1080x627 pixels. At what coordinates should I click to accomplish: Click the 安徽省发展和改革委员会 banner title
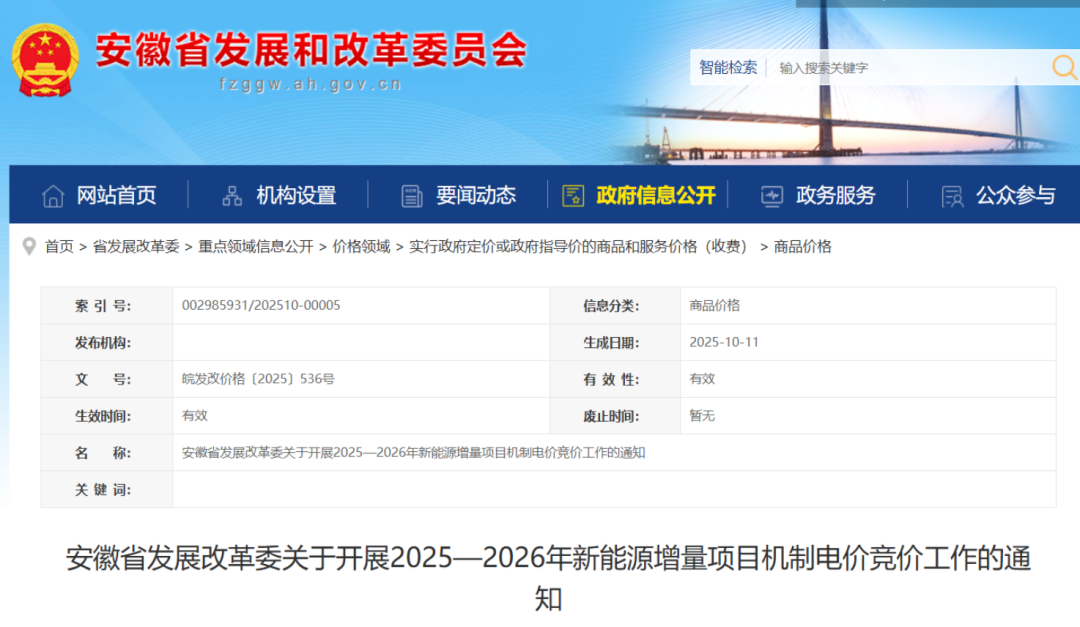coord(310,48)
